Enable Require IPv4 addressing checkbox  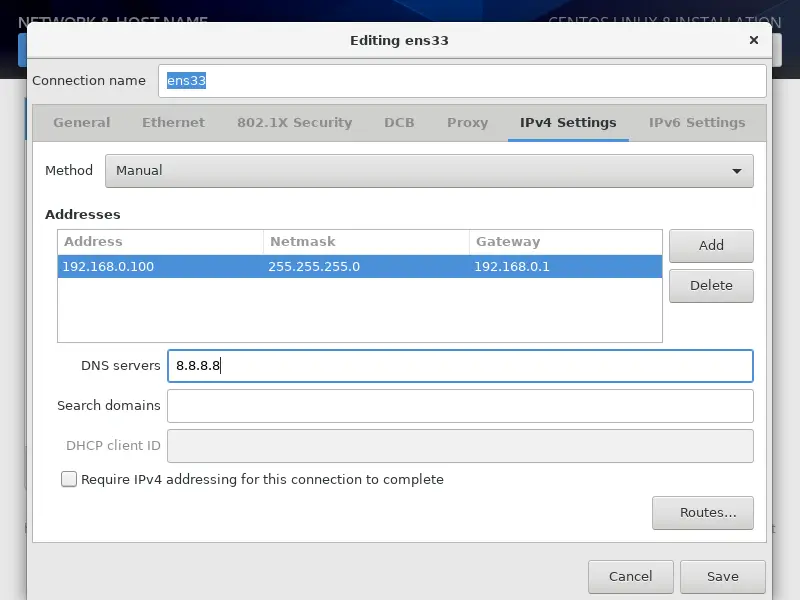coord(69,479)
